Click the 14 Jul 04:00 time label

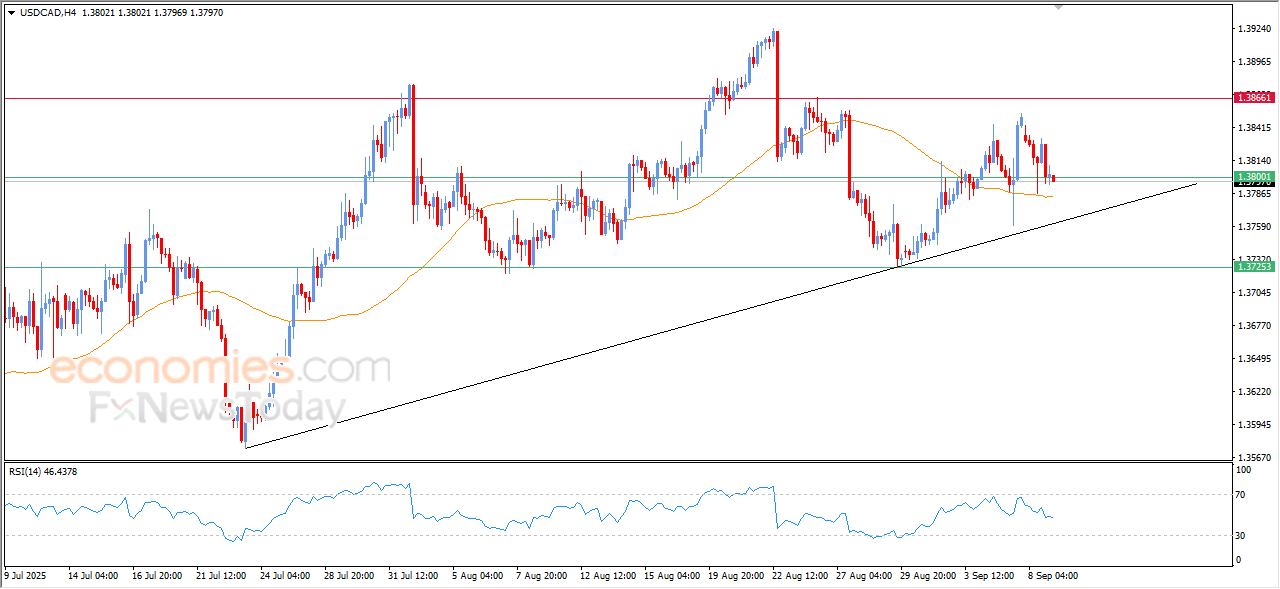[x=93, y=576]
